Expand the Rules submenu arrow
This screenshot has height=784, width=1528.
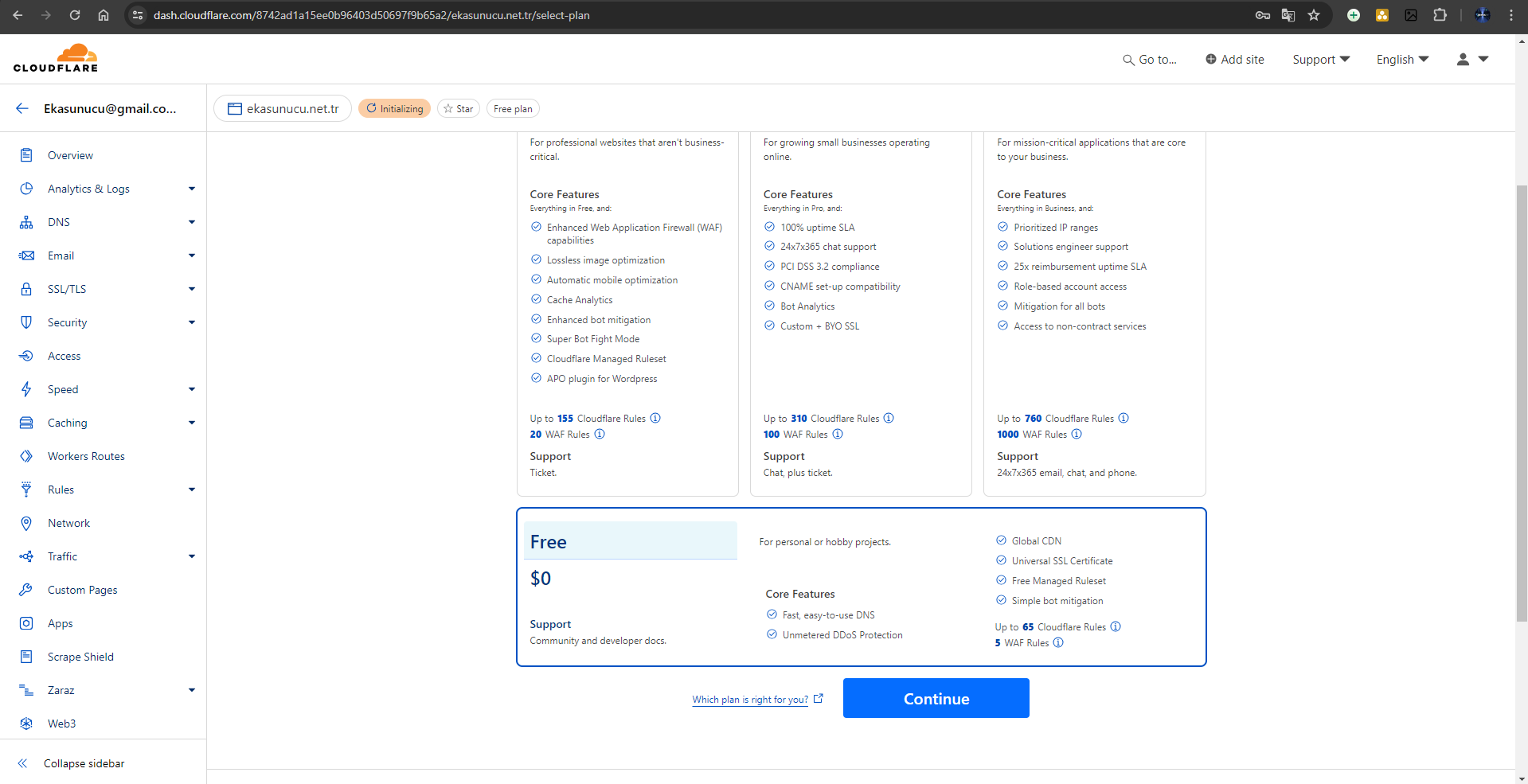tap(192, 490)
